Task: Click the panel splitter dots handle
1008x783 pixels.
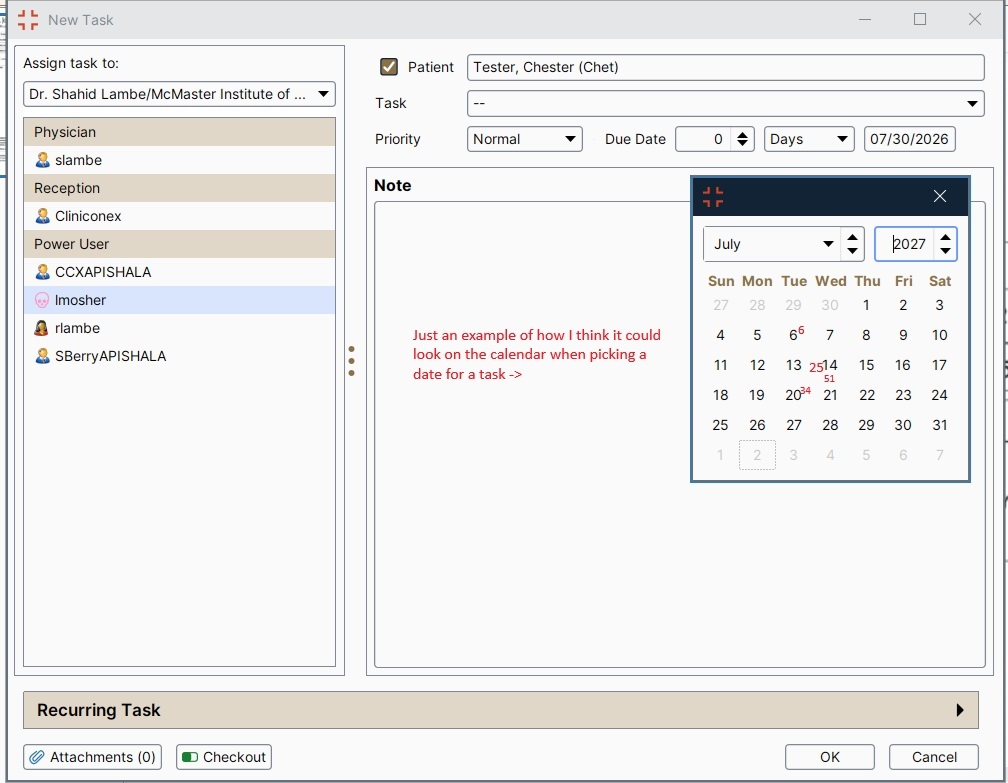Action: tap(351, 361)
